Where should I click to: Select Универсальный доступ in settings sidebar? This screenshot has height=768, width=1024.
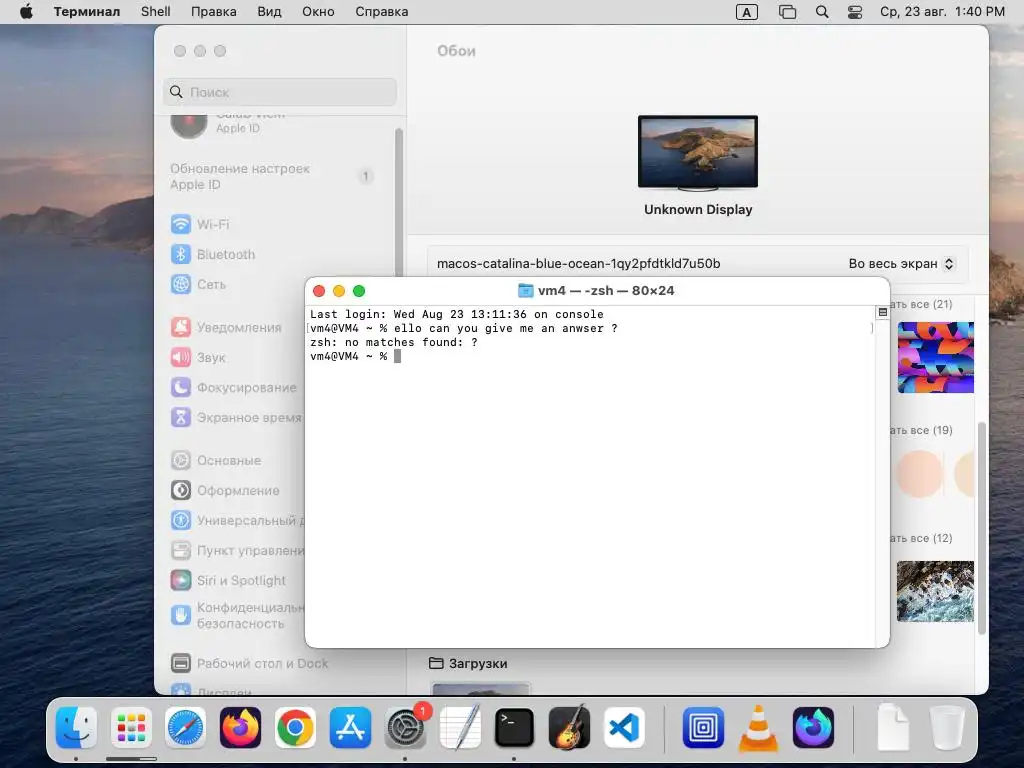pyautogui.click(x=236, y=520)
